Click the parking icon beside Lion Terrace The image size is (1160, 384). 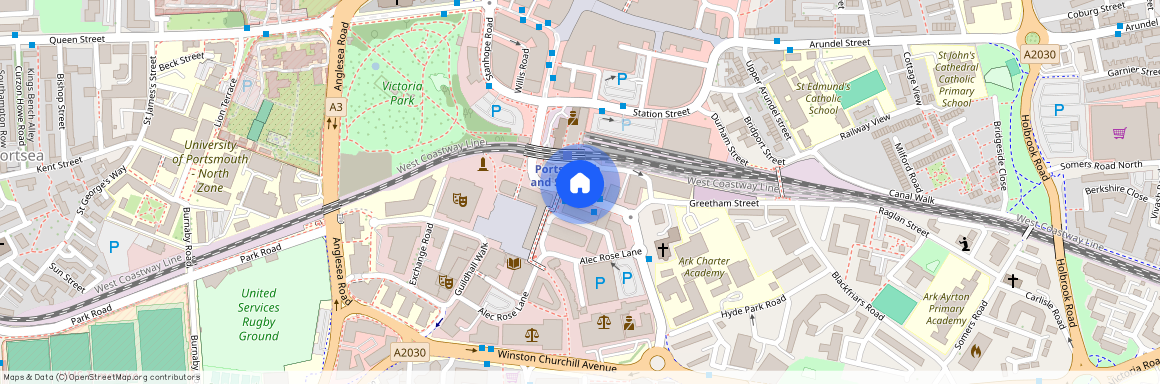(247, 85)
